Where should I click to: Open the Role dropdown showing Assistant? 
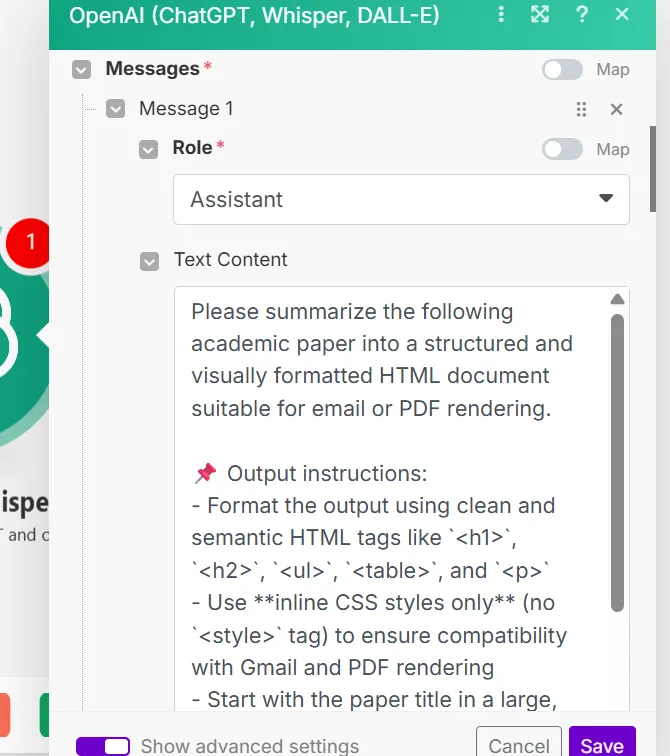click(401, 199)
